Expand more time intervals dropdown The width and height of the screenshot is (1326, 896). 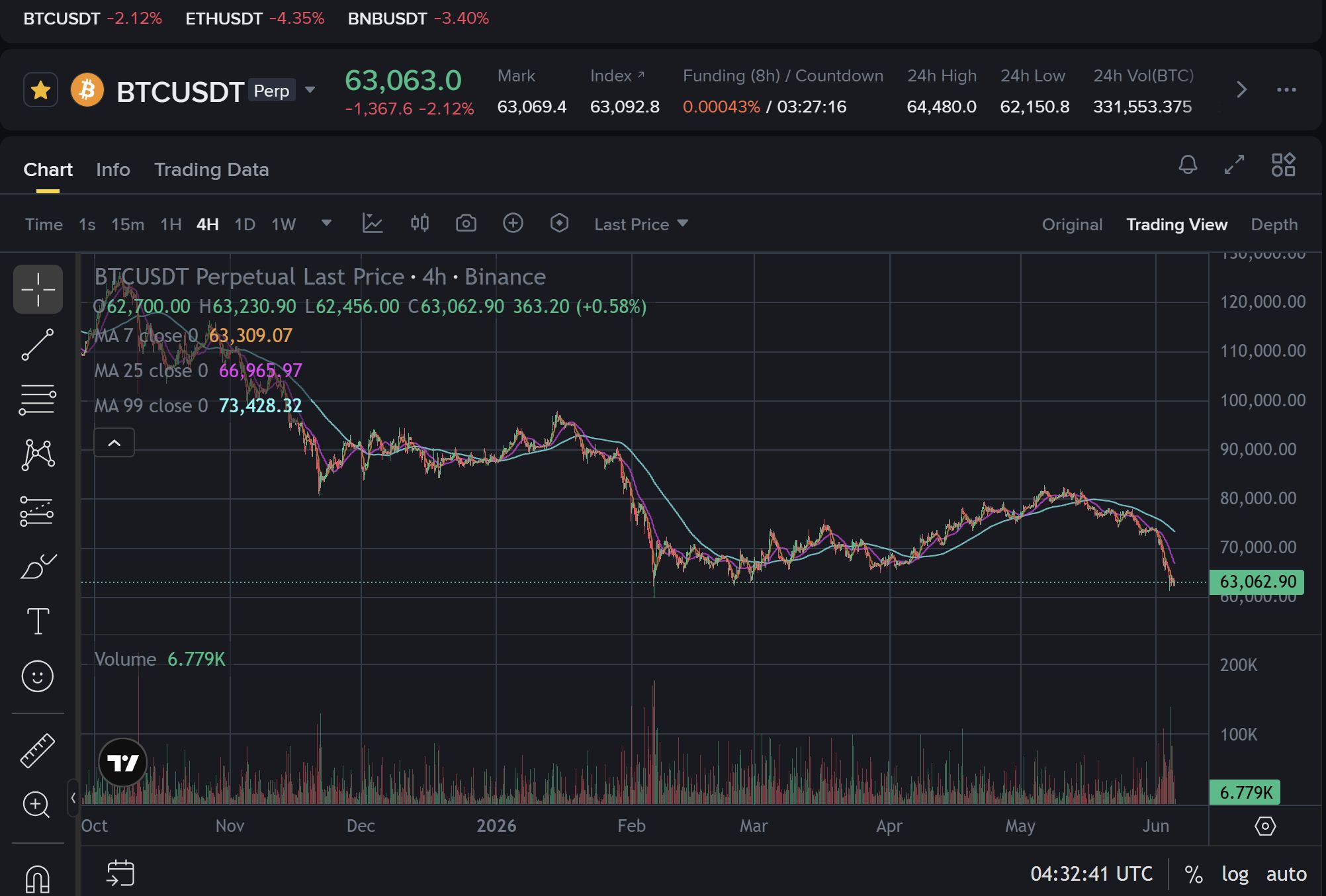tap(326, 224)
